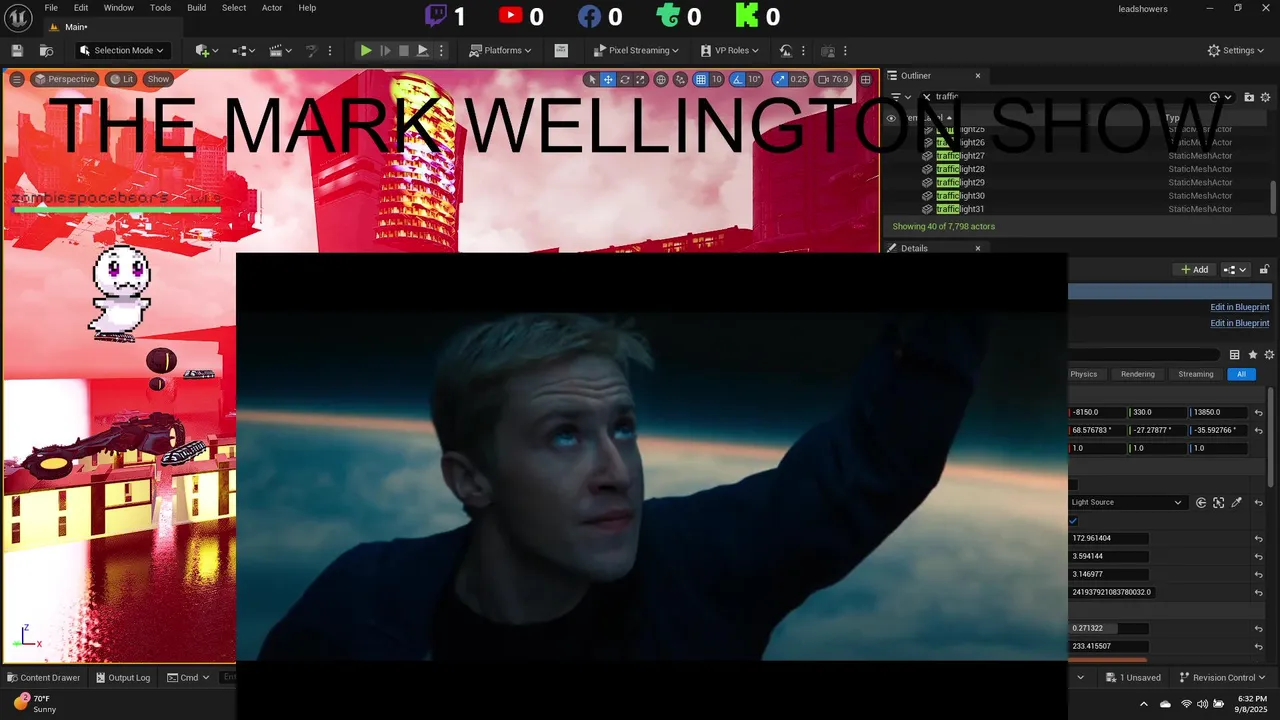Click the Stop simulation button

[404, 50]
